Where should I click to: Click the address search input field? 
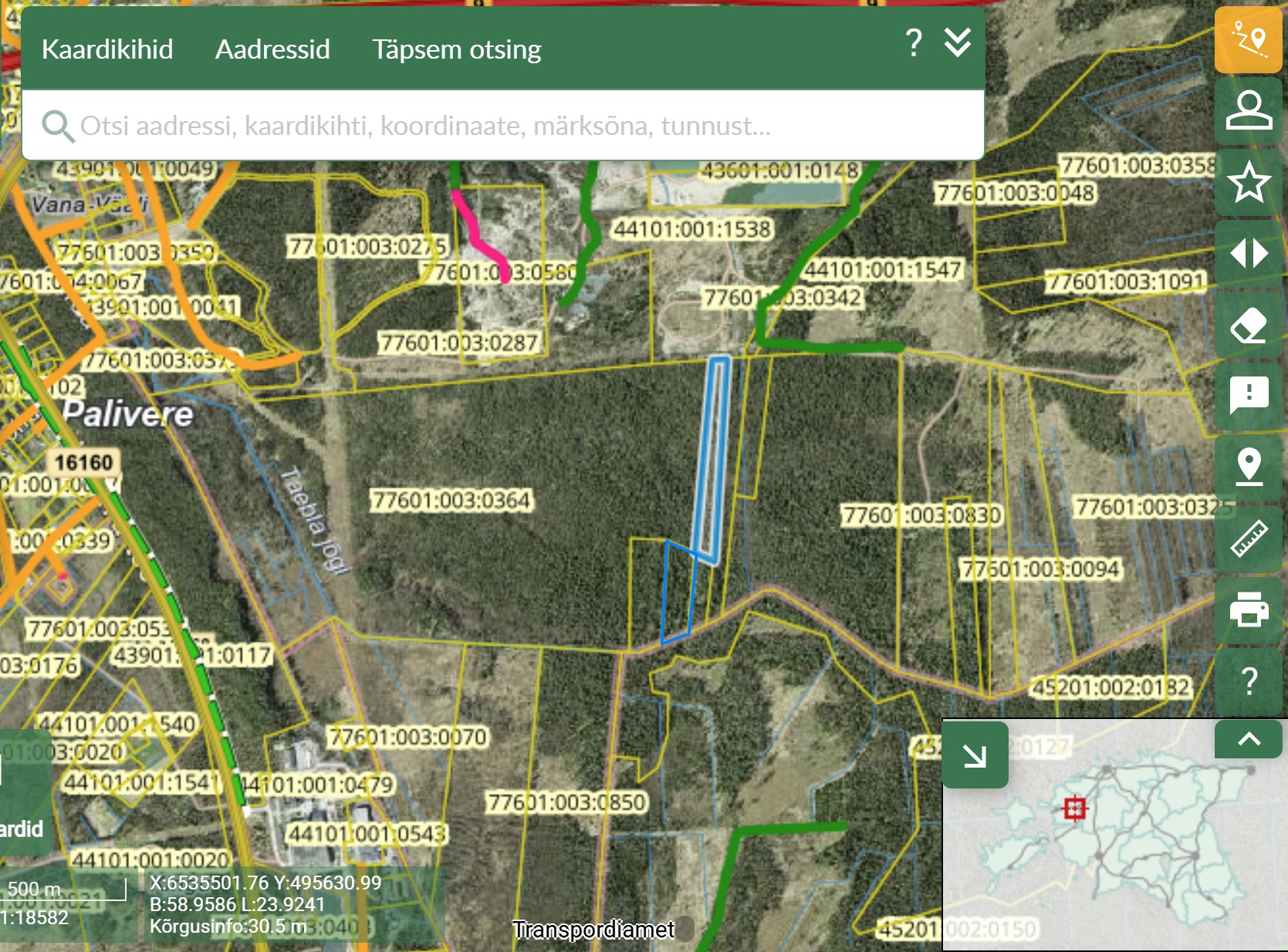[x=502, y=126]
